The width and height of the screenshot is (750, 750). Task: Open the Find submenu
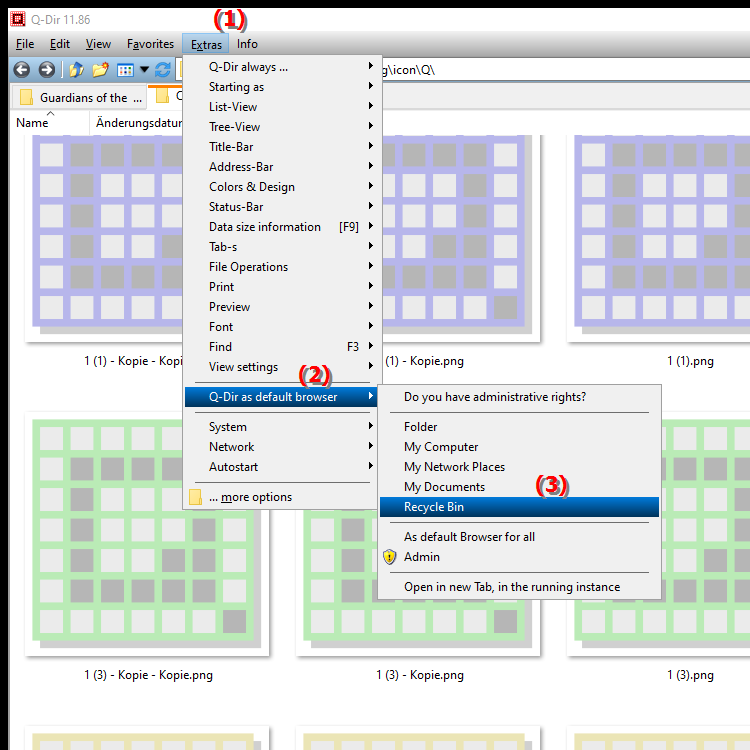281,347
